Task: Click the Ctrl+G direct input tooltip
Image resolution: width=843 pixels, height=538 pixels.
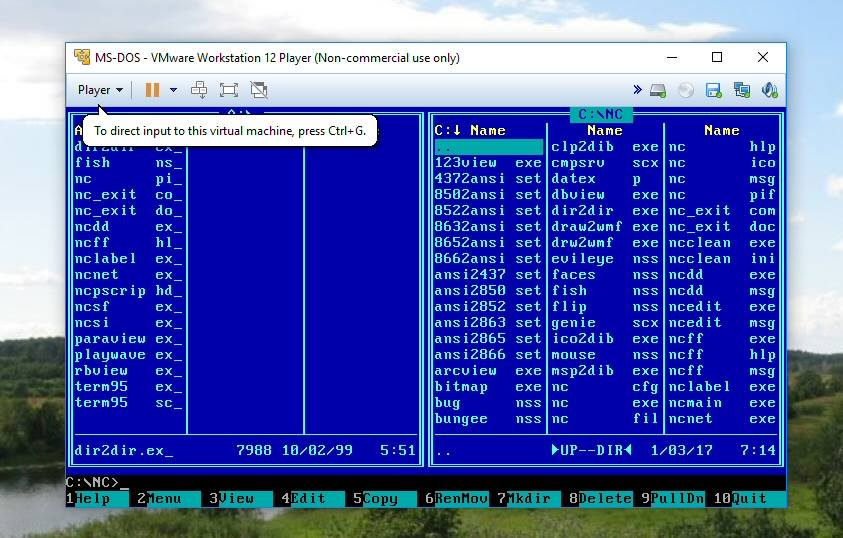Action: [230, 131]
